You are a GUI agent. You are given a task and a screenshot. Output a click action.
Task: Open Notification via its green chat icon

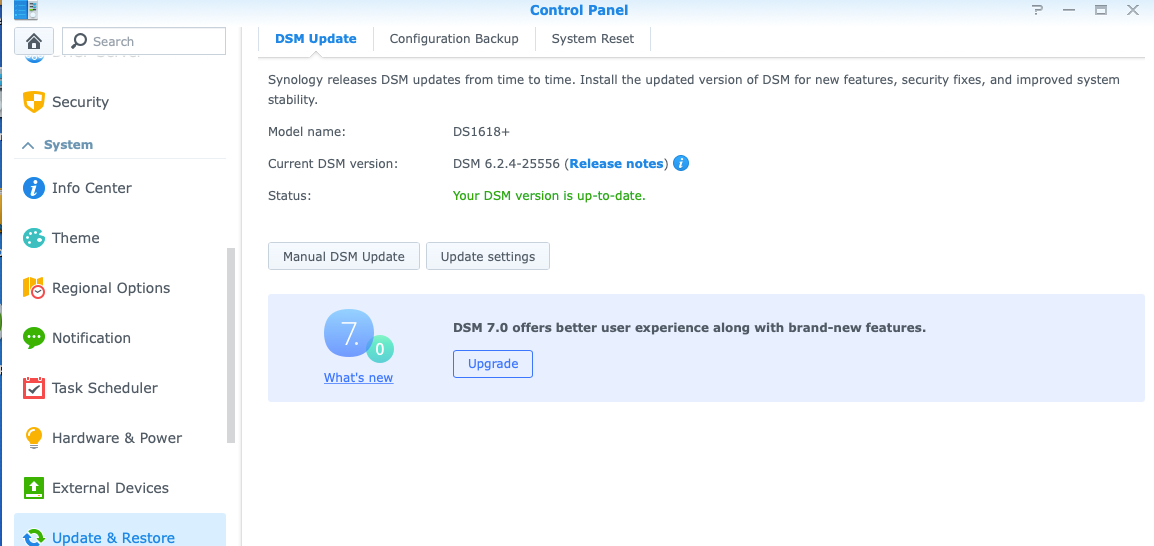[34, 338]
